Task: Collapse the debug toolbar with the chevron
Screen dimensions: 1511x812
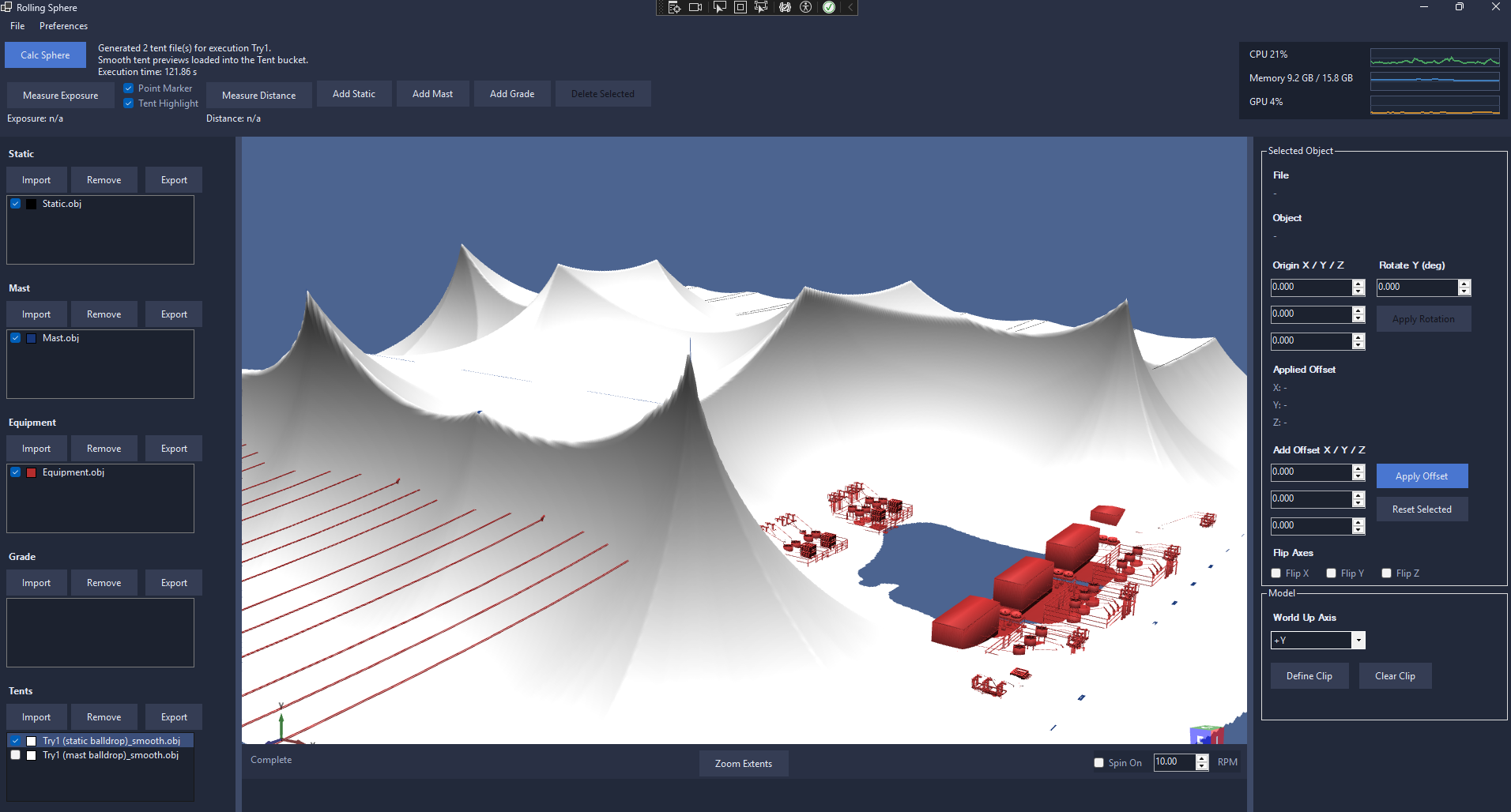Action: (850, 7)
